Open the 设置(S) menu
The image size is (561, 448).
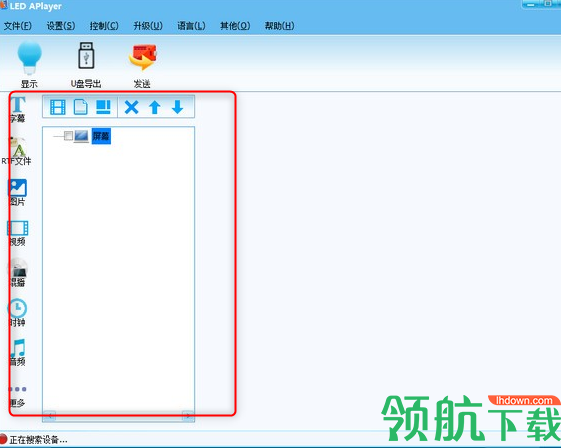(x=61, y=26)
